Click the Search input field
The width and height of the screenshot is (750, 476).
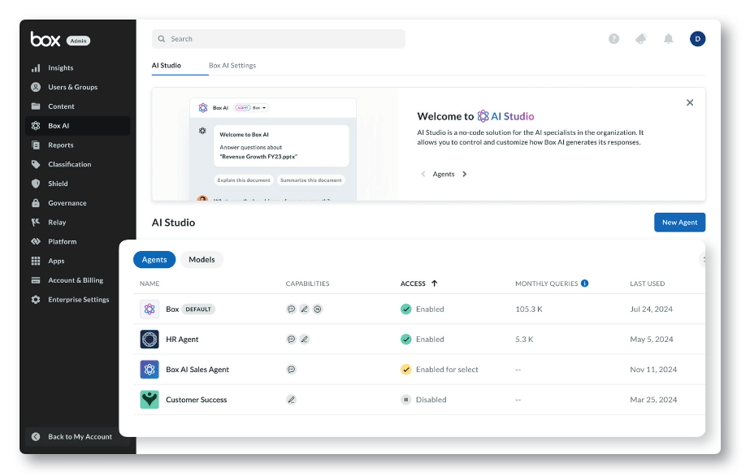279,39
